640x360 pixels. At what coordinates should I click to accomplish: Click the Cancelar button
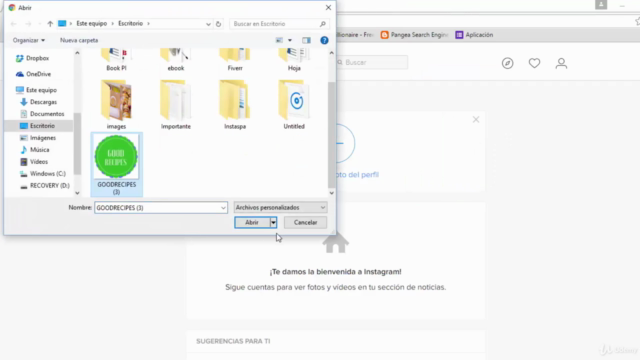click(x=305, y=222)
